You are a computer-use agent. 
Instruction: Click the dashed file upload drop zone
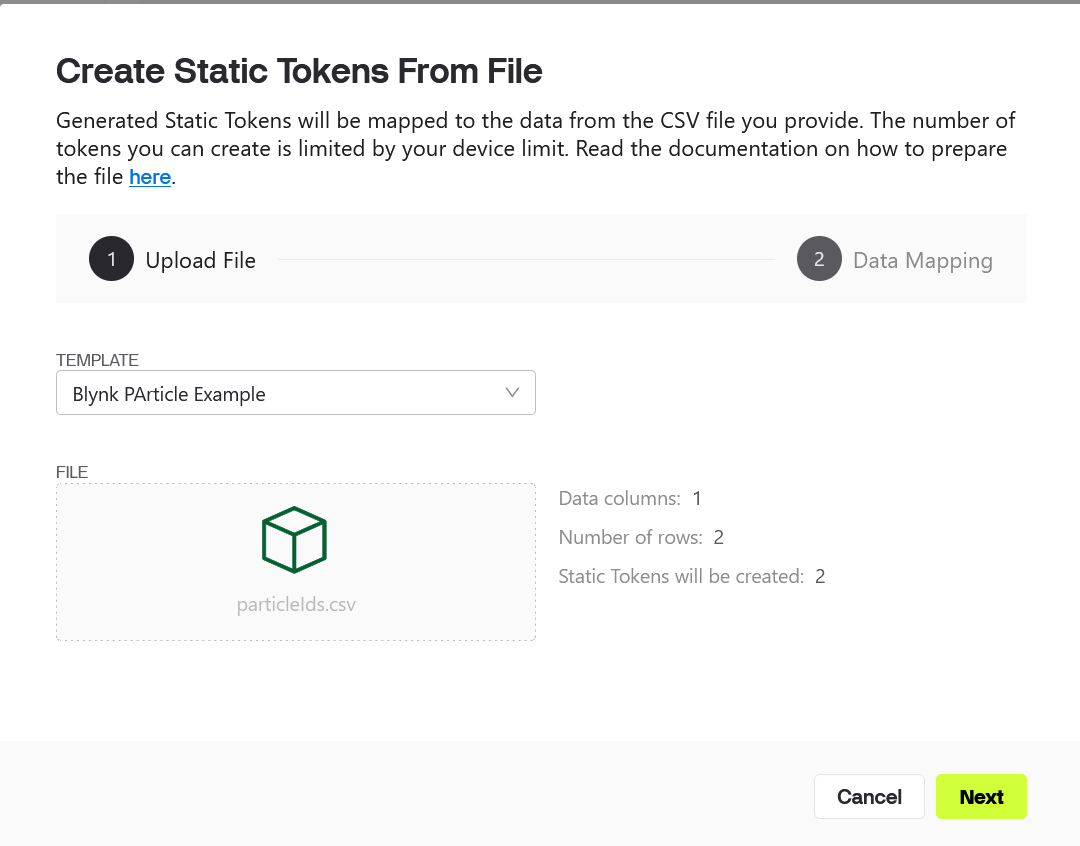click(x=295, y=562)
